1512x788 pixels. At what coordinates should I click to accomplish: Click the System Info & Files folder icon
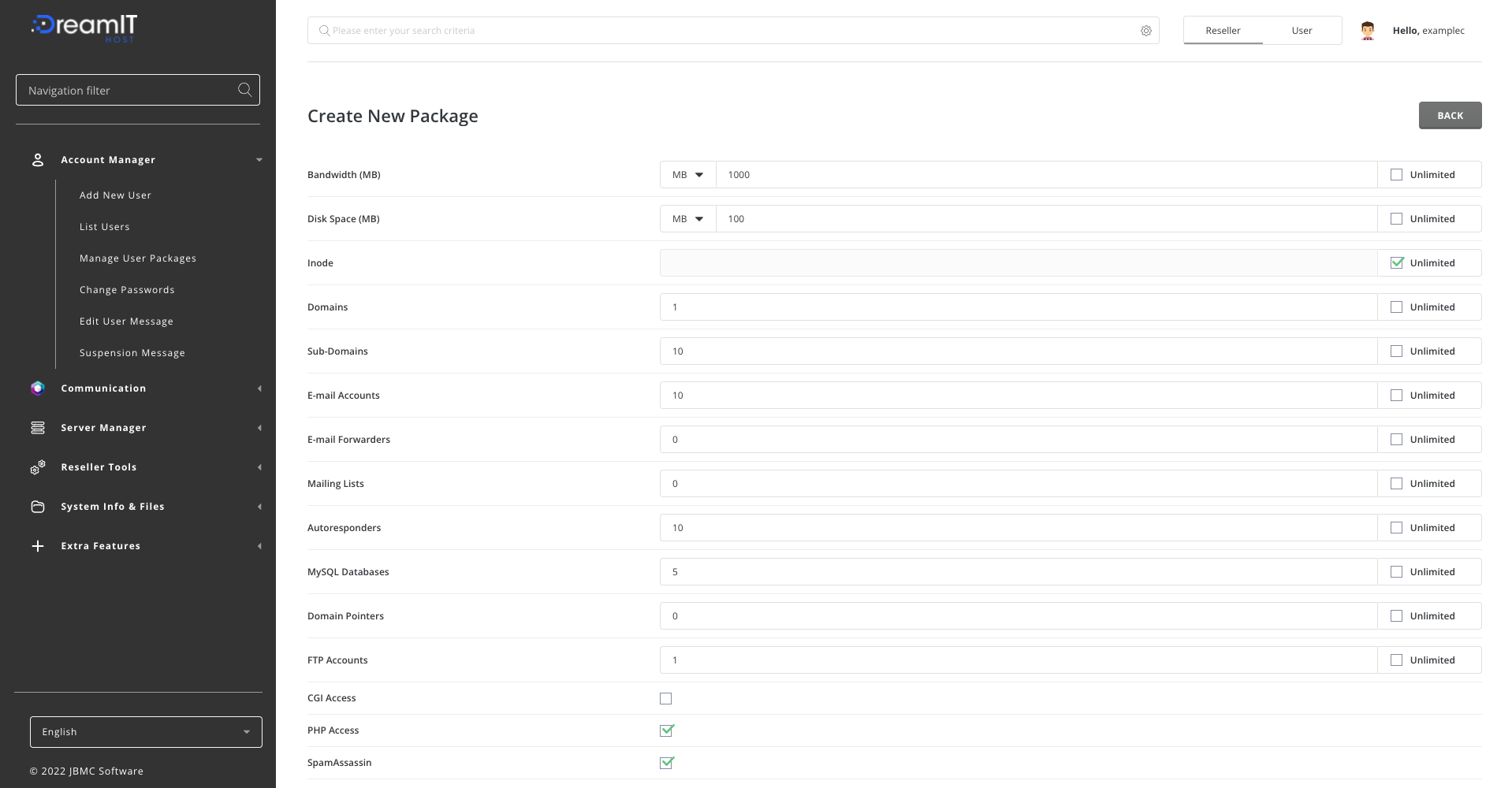(38, 507)
